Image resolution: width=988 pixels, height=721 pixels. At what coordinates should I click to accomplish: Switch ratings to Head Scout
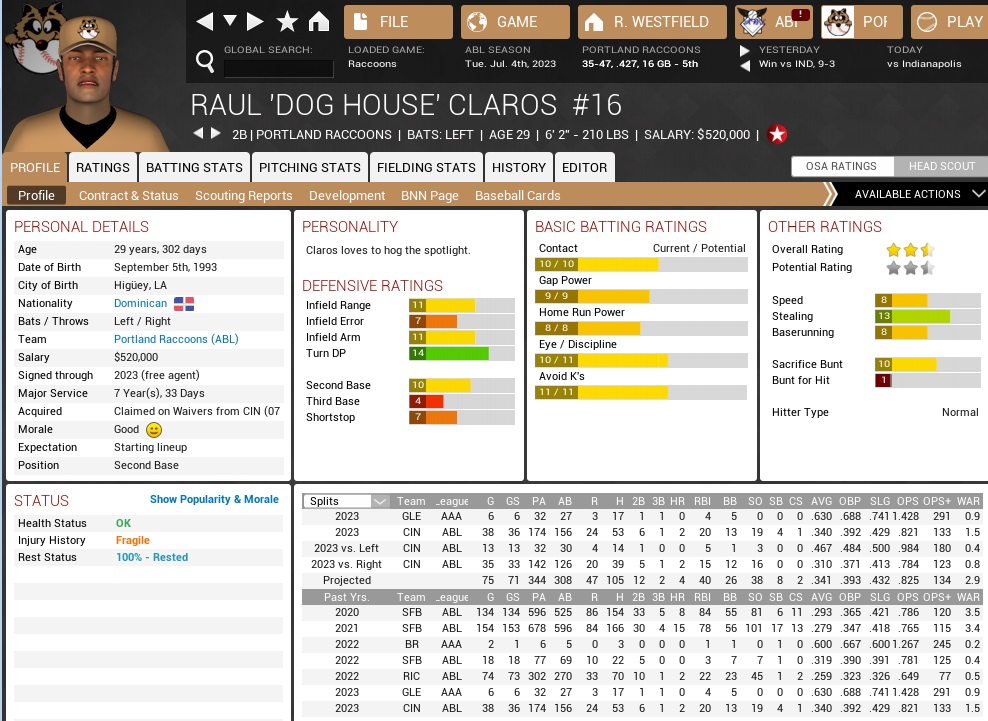coord(935,166)
